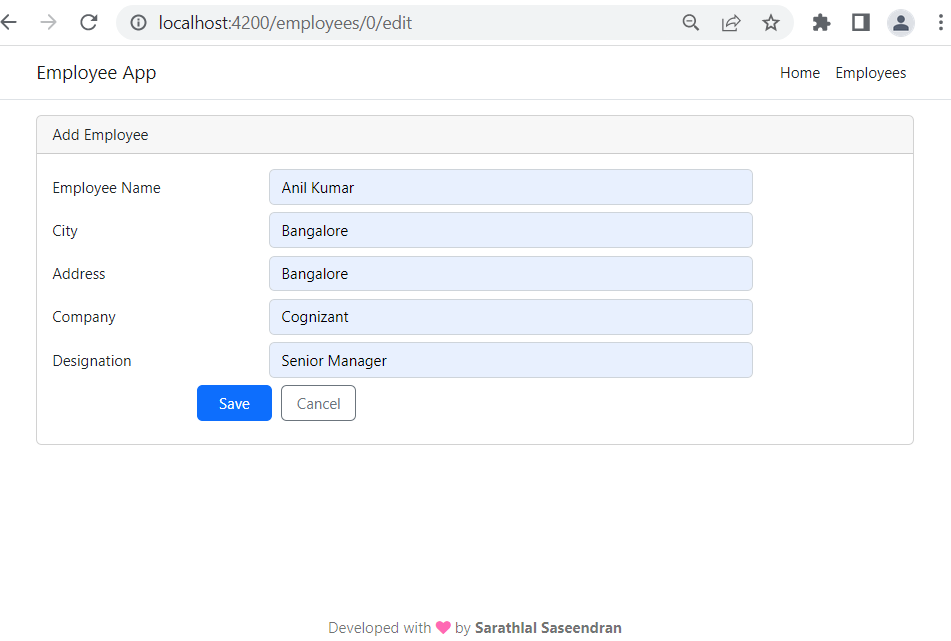Share this page via share icon

click(x=731, y=23)
